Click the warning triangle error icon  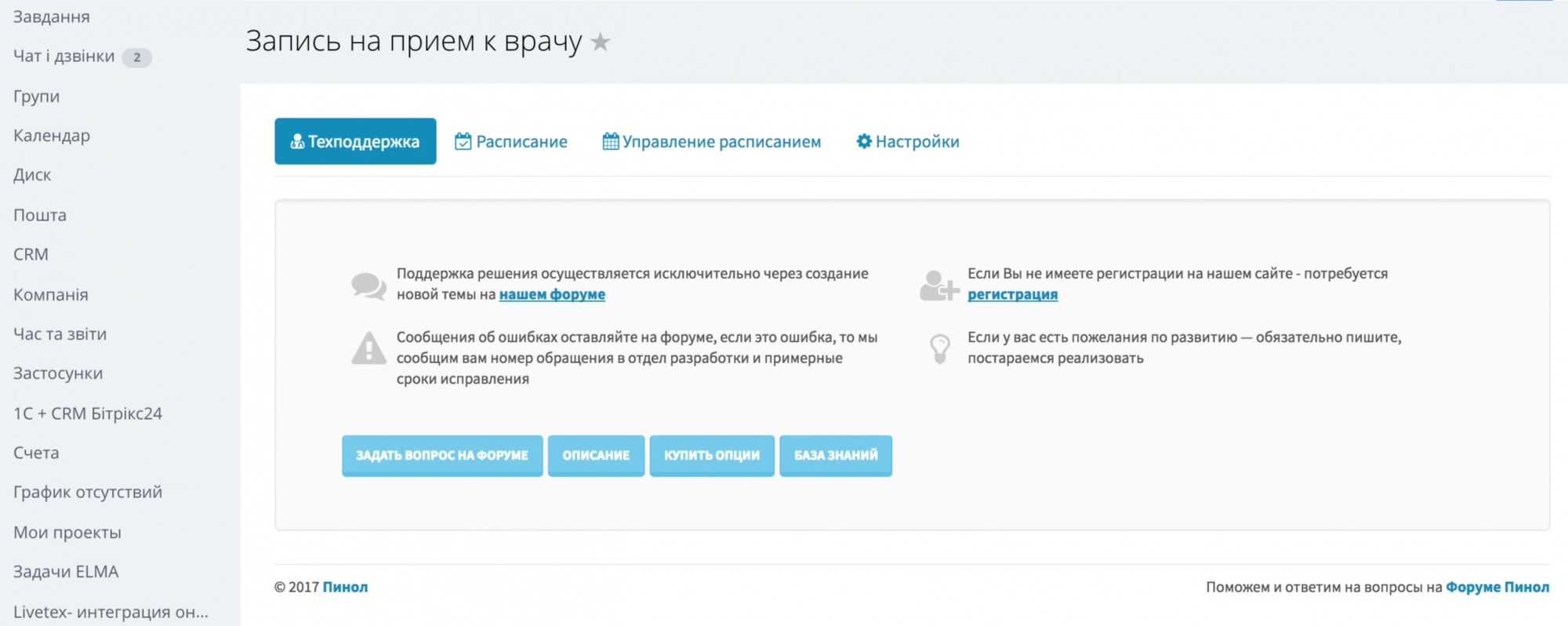click(x=368, y=348)
